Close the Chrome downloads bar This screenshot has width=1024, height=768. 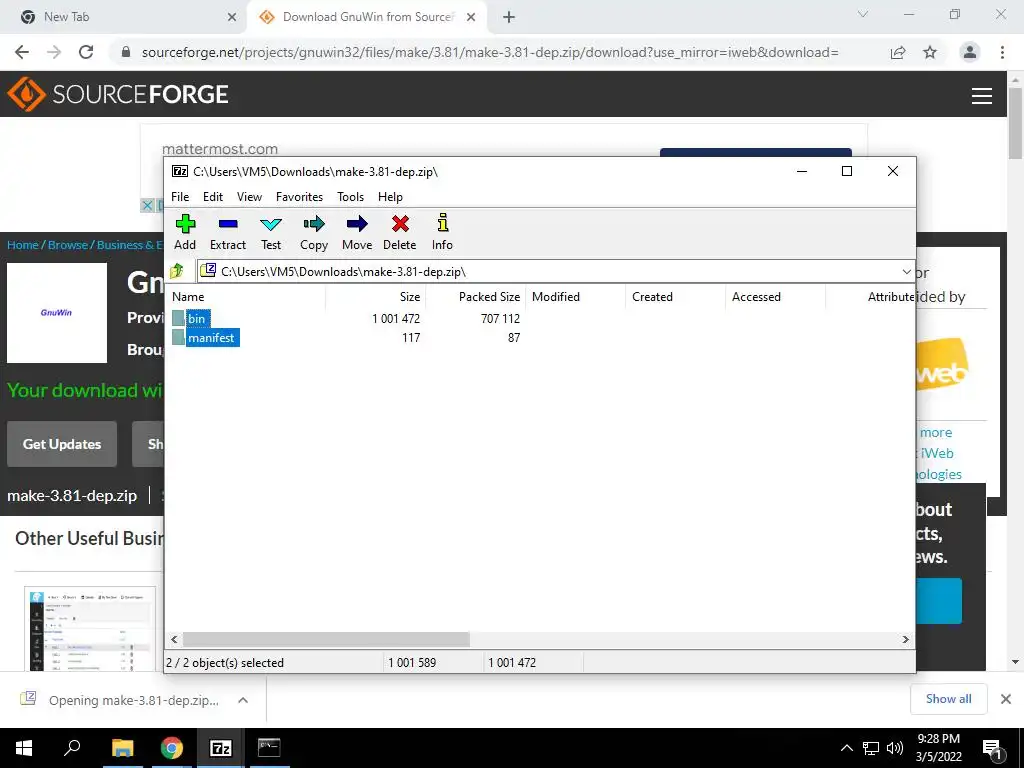pyautogui.click(x=1006, y=699)
